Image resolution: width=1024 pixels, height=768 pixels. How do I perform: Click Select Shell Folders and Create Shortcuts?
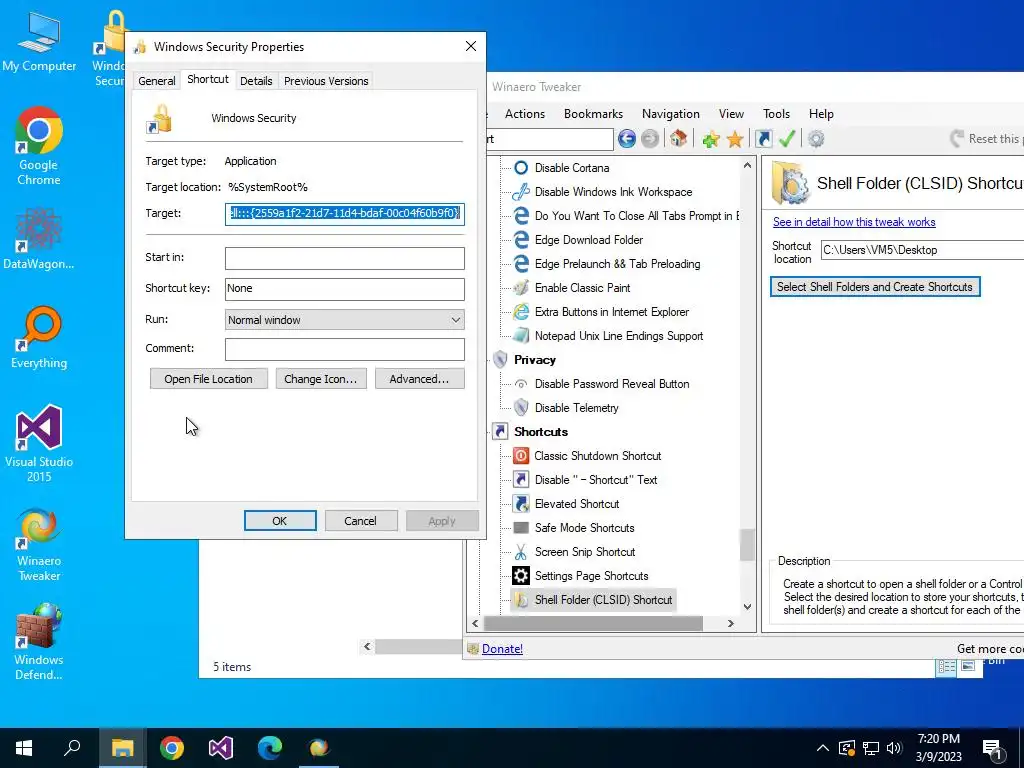[x=874, y=287]
